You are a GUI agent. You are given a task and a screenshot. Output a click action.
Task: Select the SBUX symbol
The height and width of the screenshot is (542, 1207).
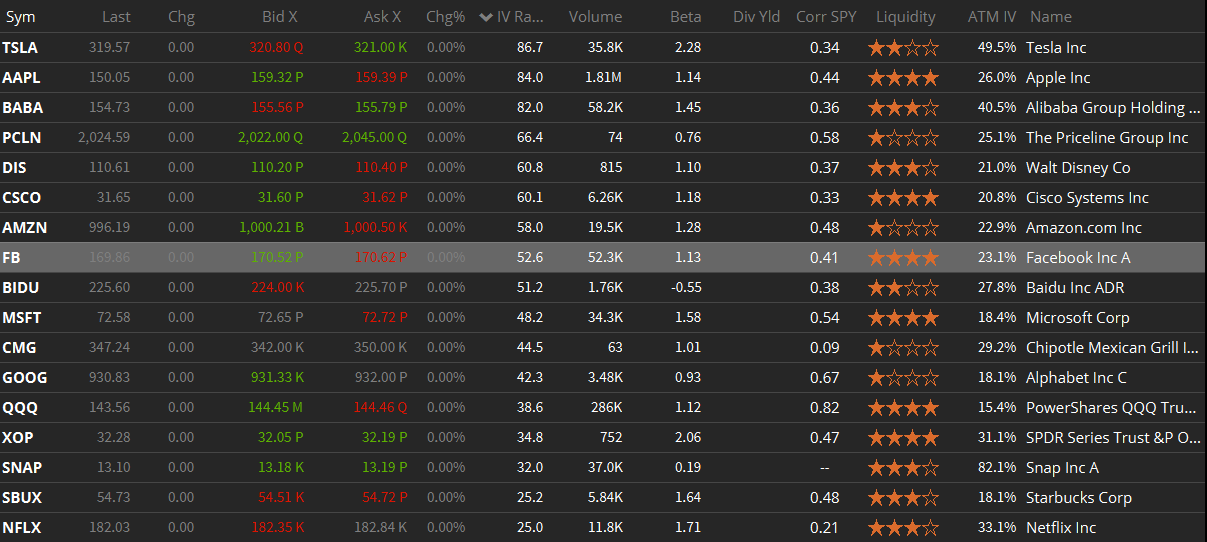coord(22,497)
